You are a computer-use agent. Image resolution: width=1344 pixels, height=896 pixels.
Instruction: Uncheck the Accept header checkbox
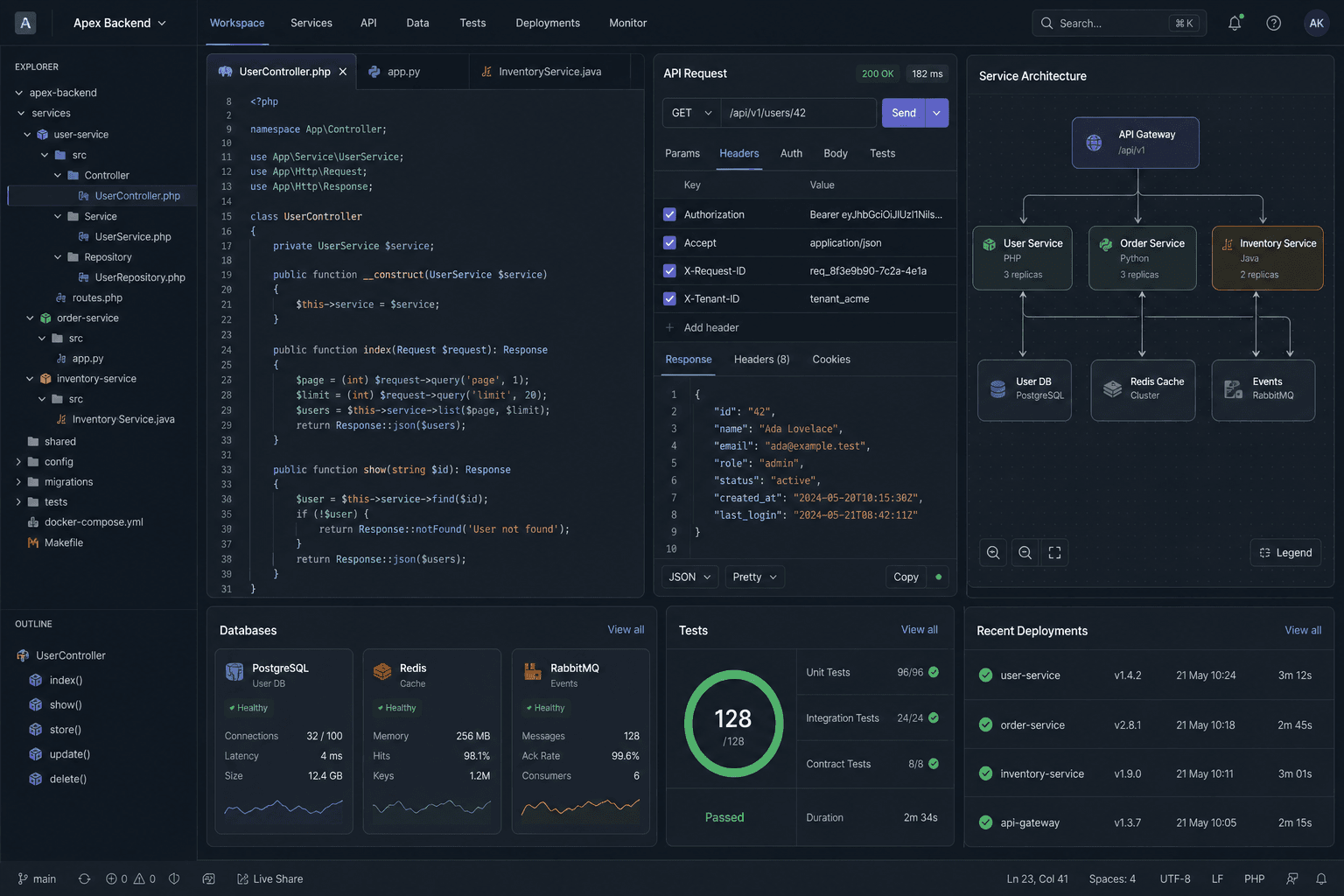point(669,242)
